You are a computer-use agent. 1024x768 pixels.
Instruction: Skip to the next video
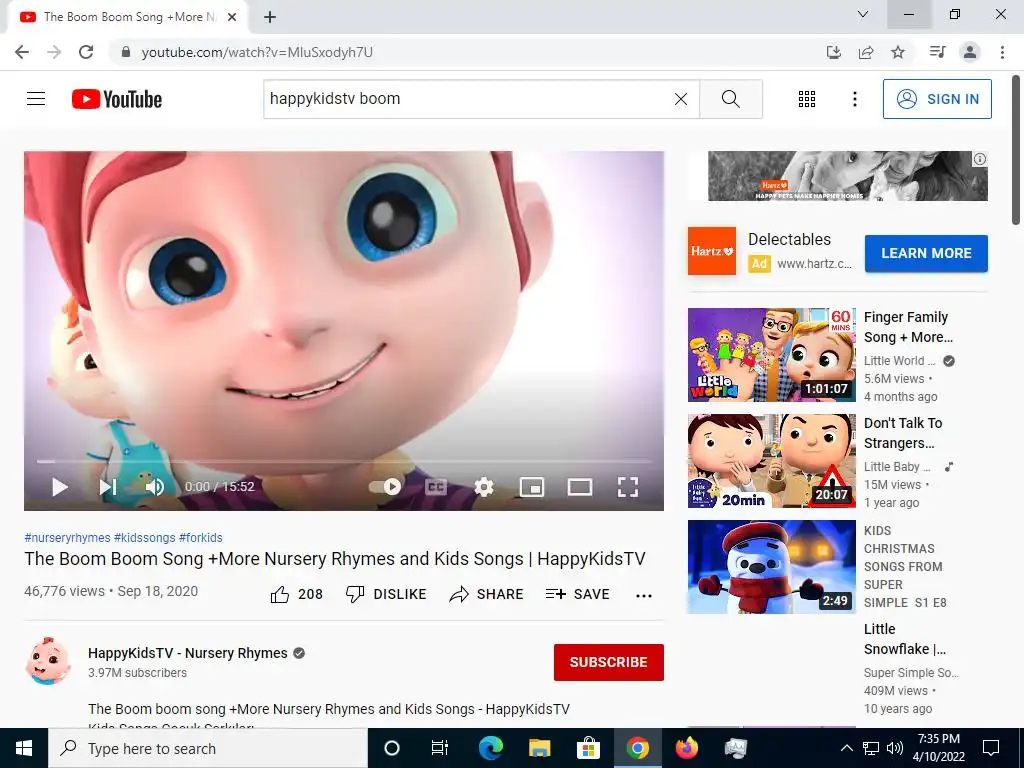tap(108, 487)
